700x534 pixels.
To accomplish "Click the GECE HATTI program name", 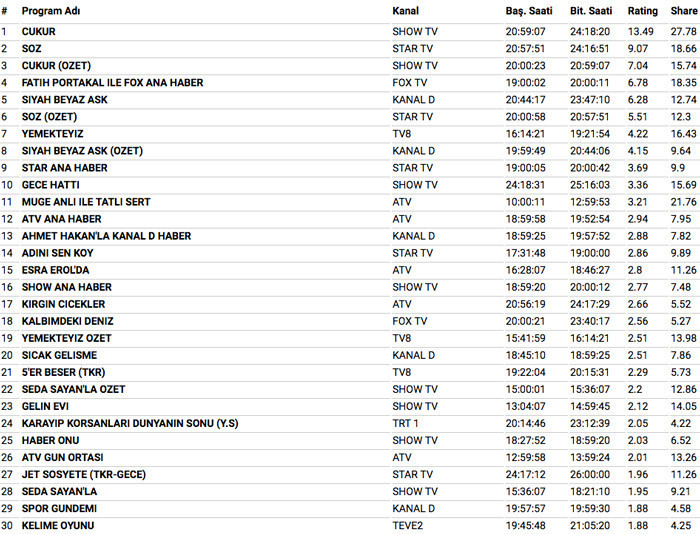I will [x=51, y=185].
